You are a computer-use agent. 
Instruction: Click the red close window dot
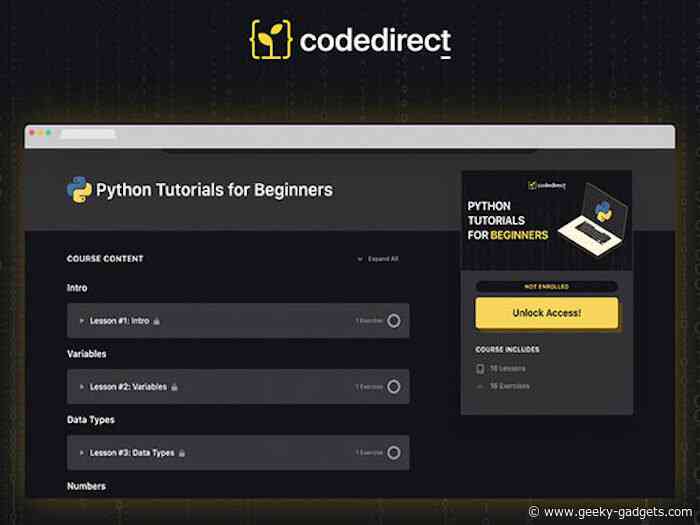click(32, 133)
